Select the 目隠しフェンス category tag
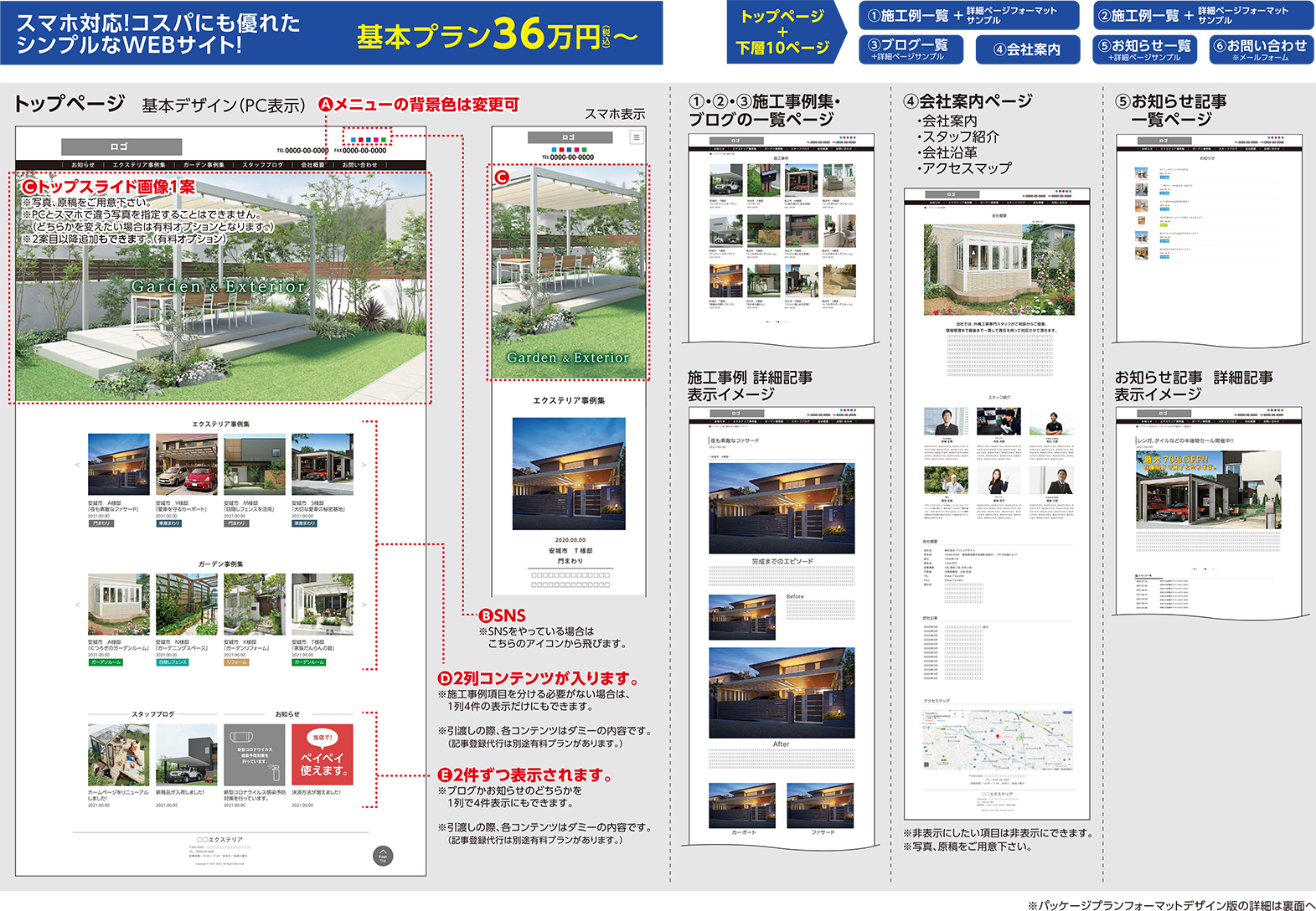The height and width of the screenshot is (911, 1316). click(x=173, y=662)
